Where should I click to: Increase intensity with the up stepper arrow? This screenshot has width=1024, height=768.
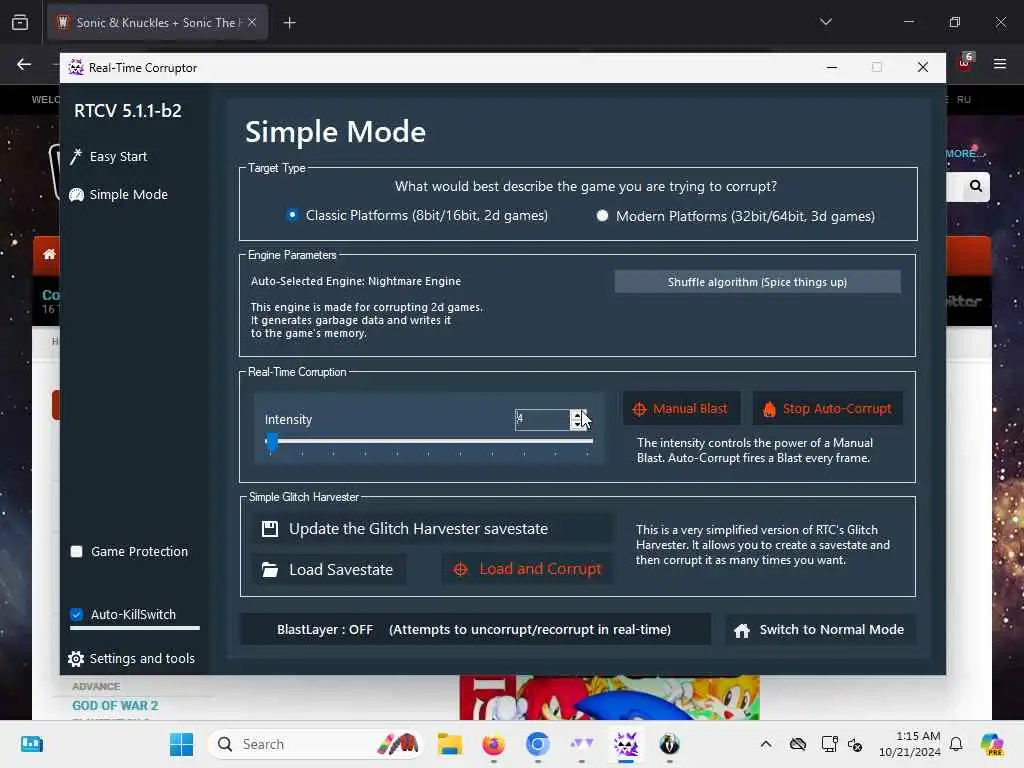pyautogui.click(x=577, y=415)
